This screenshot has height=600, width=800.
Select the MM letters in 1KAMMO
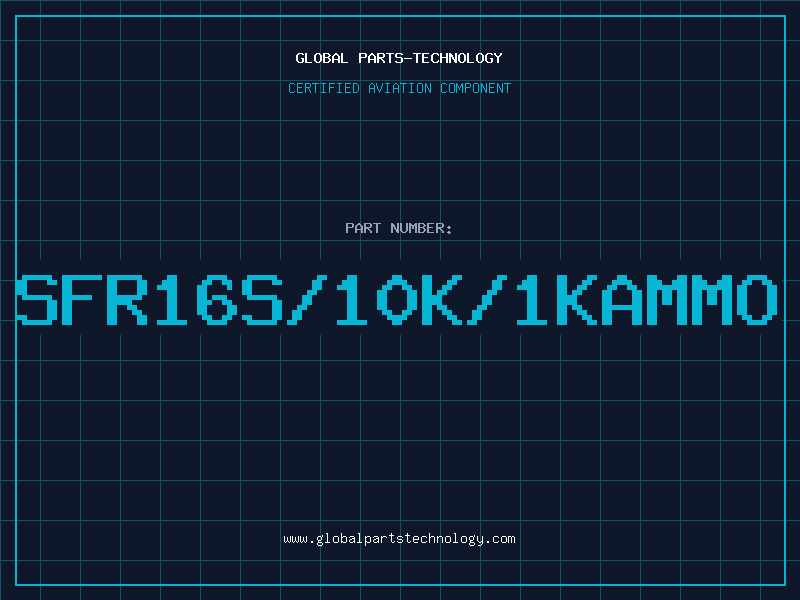690,299
